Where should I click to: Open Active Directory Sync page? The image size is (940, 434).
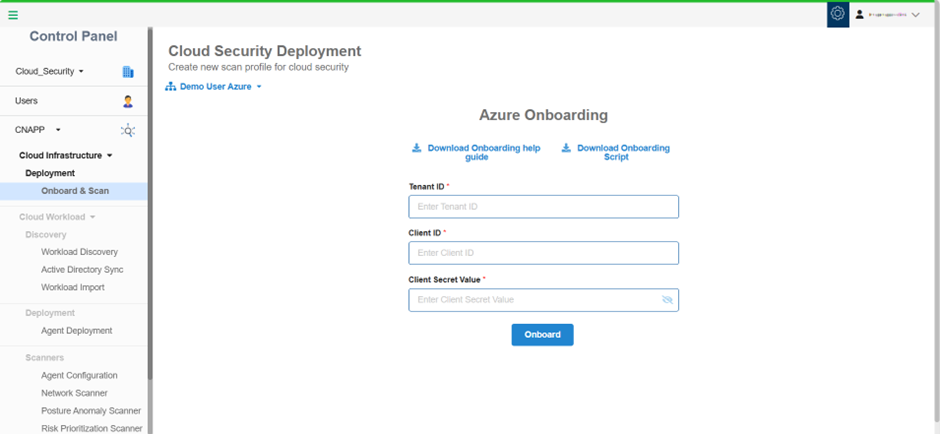click(x=82, y=270)
